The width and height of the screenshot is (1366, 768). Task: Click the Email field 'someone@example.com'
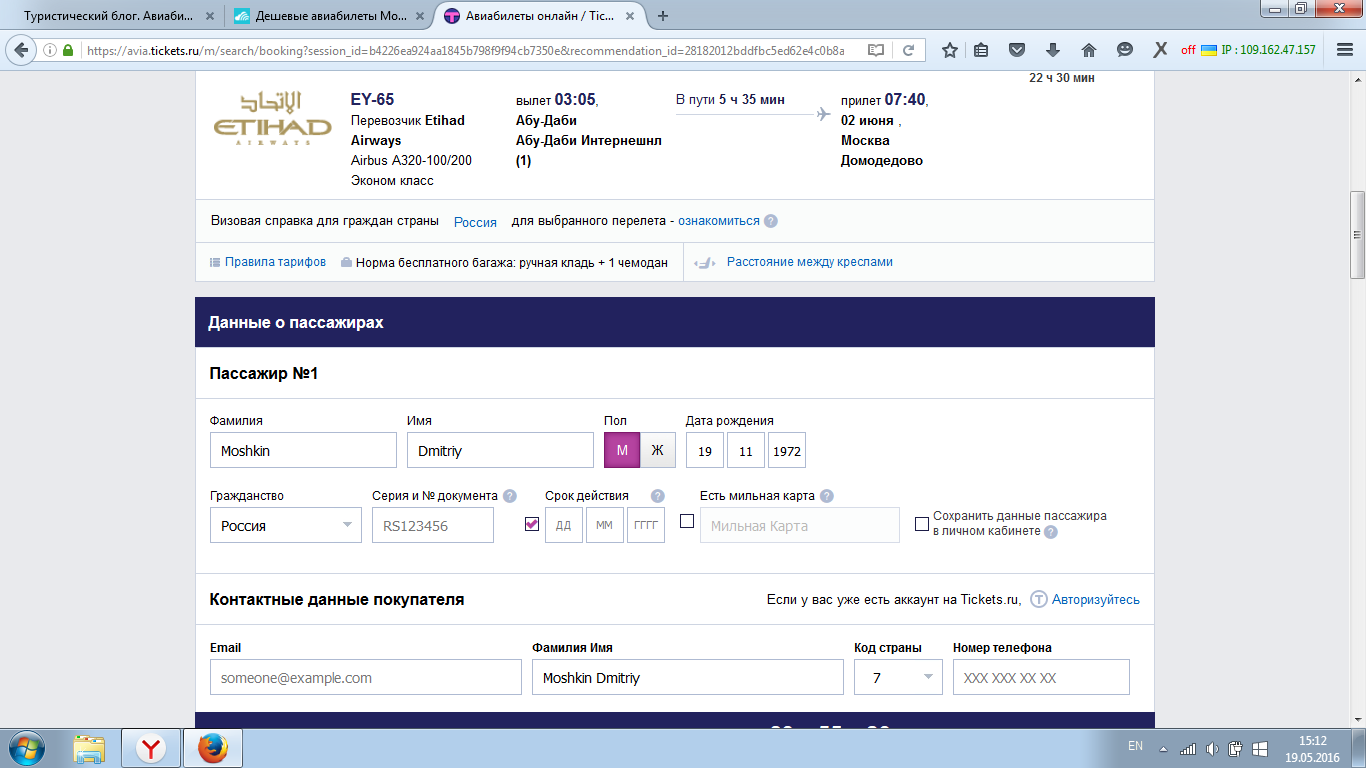(366, 677)
